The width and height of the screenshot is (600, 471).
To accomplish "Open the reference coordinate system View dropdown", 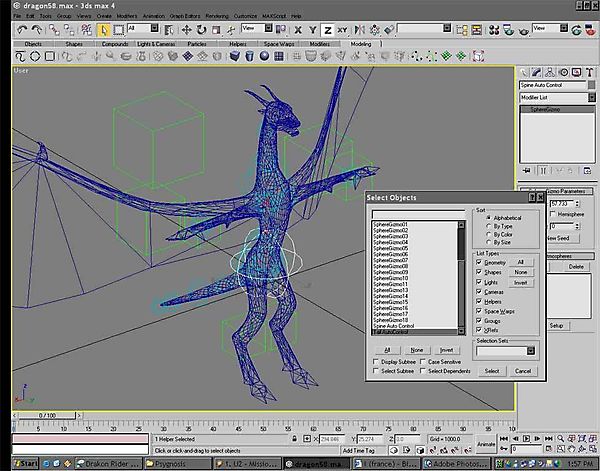I will click(269, 28).
